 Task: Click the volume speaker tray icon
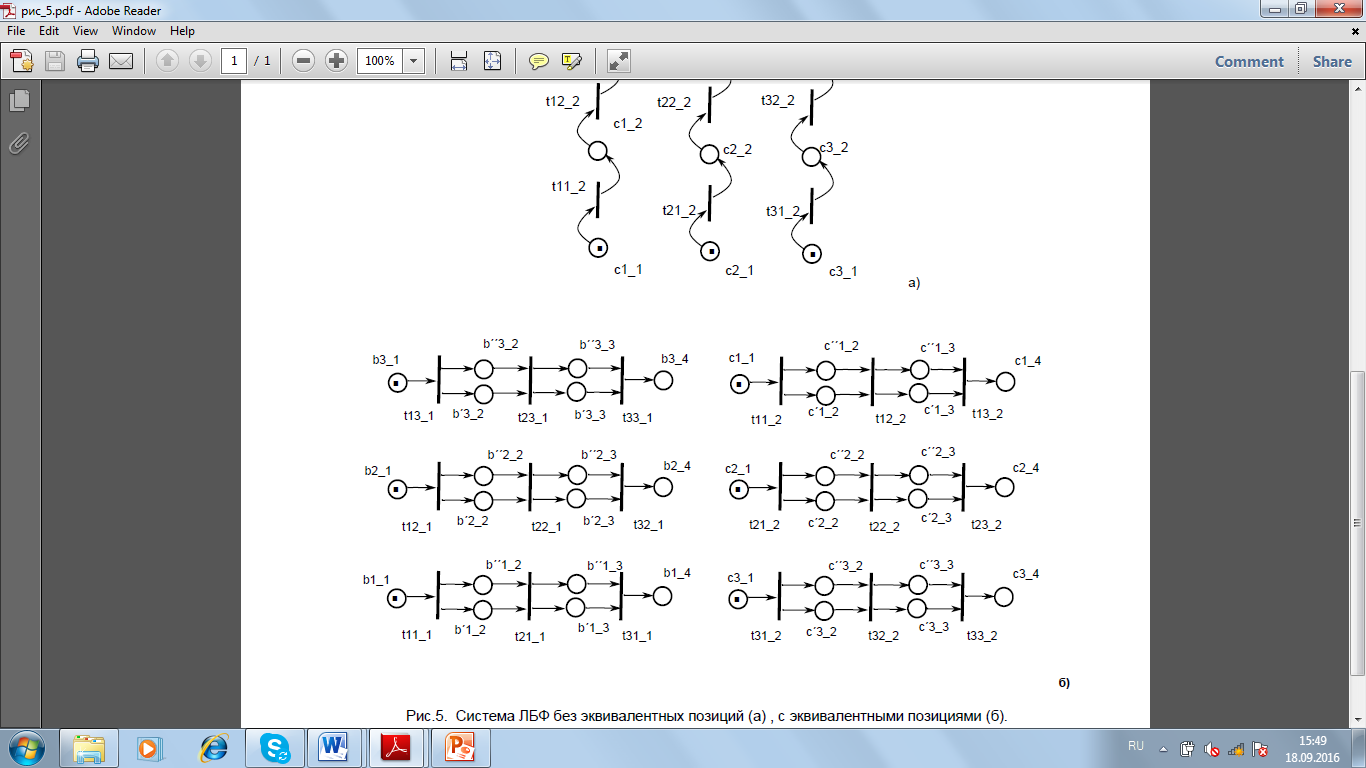coord(1212,748)
